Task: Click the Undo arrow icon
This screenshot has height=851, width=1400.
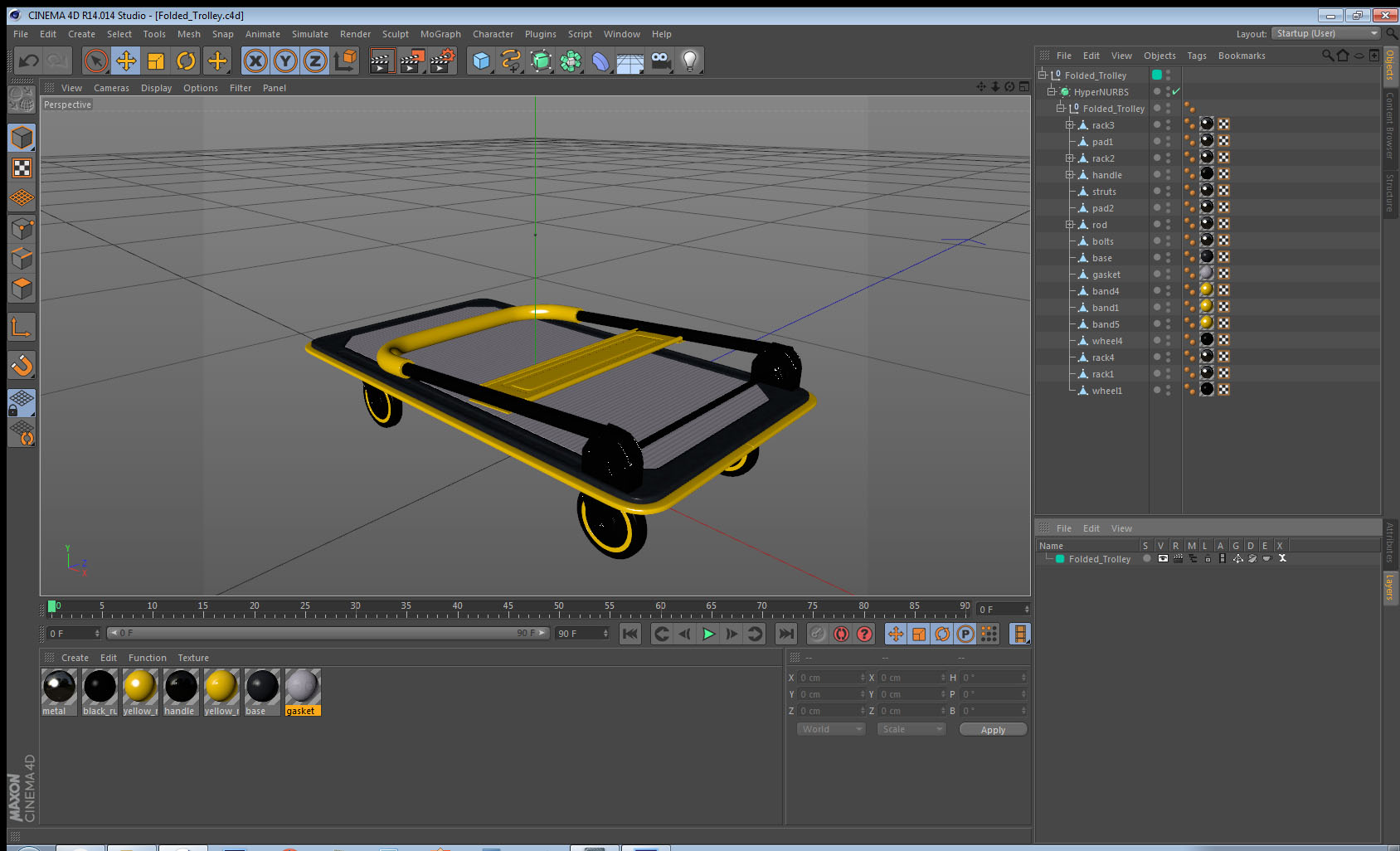Action: click(x=28, y=61)
